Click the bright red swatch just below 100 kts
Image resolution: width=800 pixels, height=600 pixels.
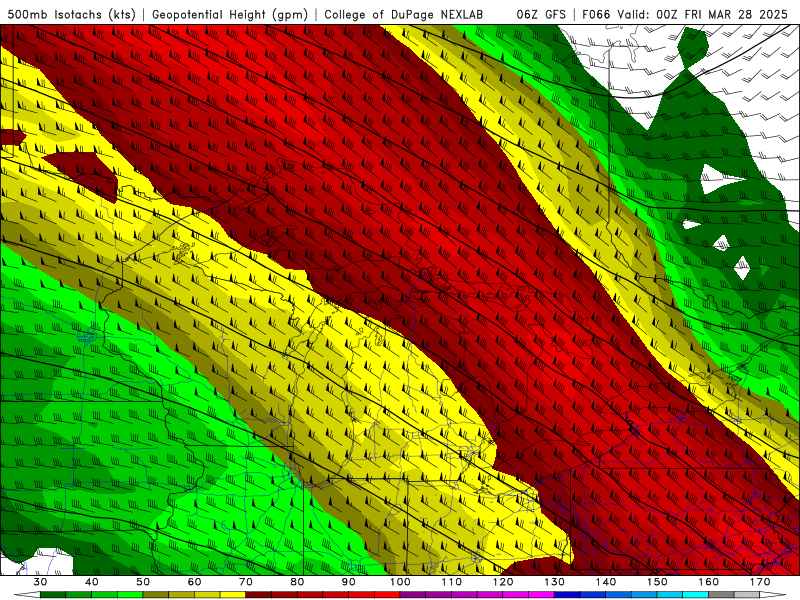click(x=387, y=595)
